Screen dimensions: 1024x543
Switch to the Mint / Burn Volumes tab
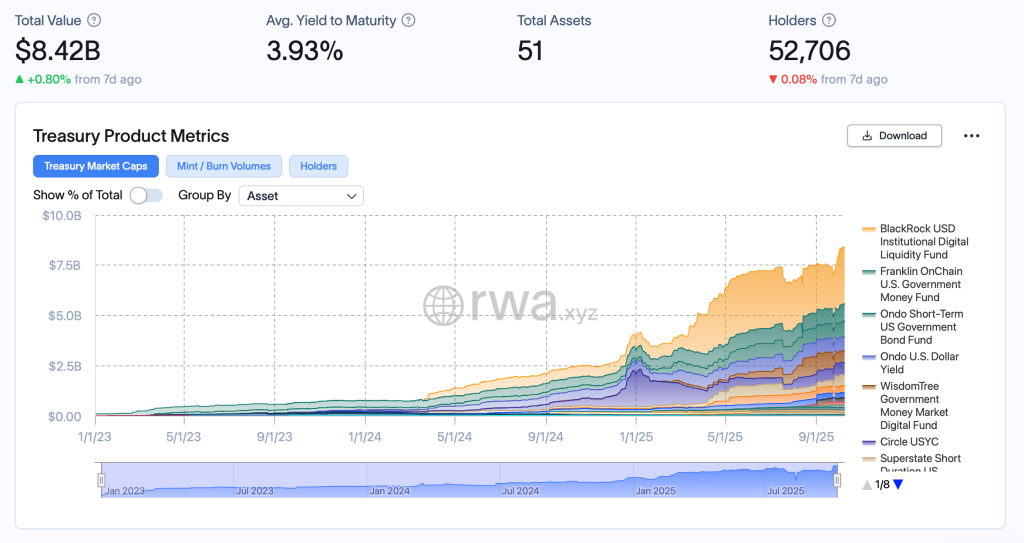(224, 166)
